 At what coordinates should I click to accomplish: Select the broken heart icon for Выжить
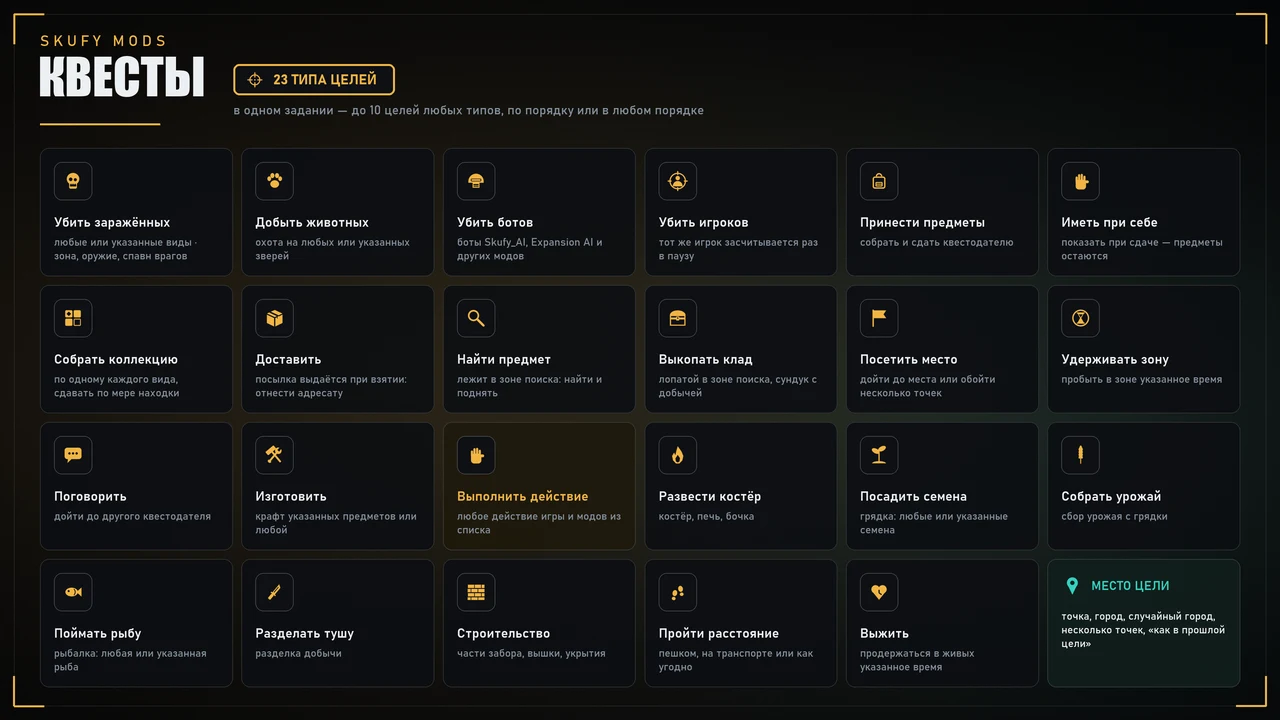click(x=879, y=592)
